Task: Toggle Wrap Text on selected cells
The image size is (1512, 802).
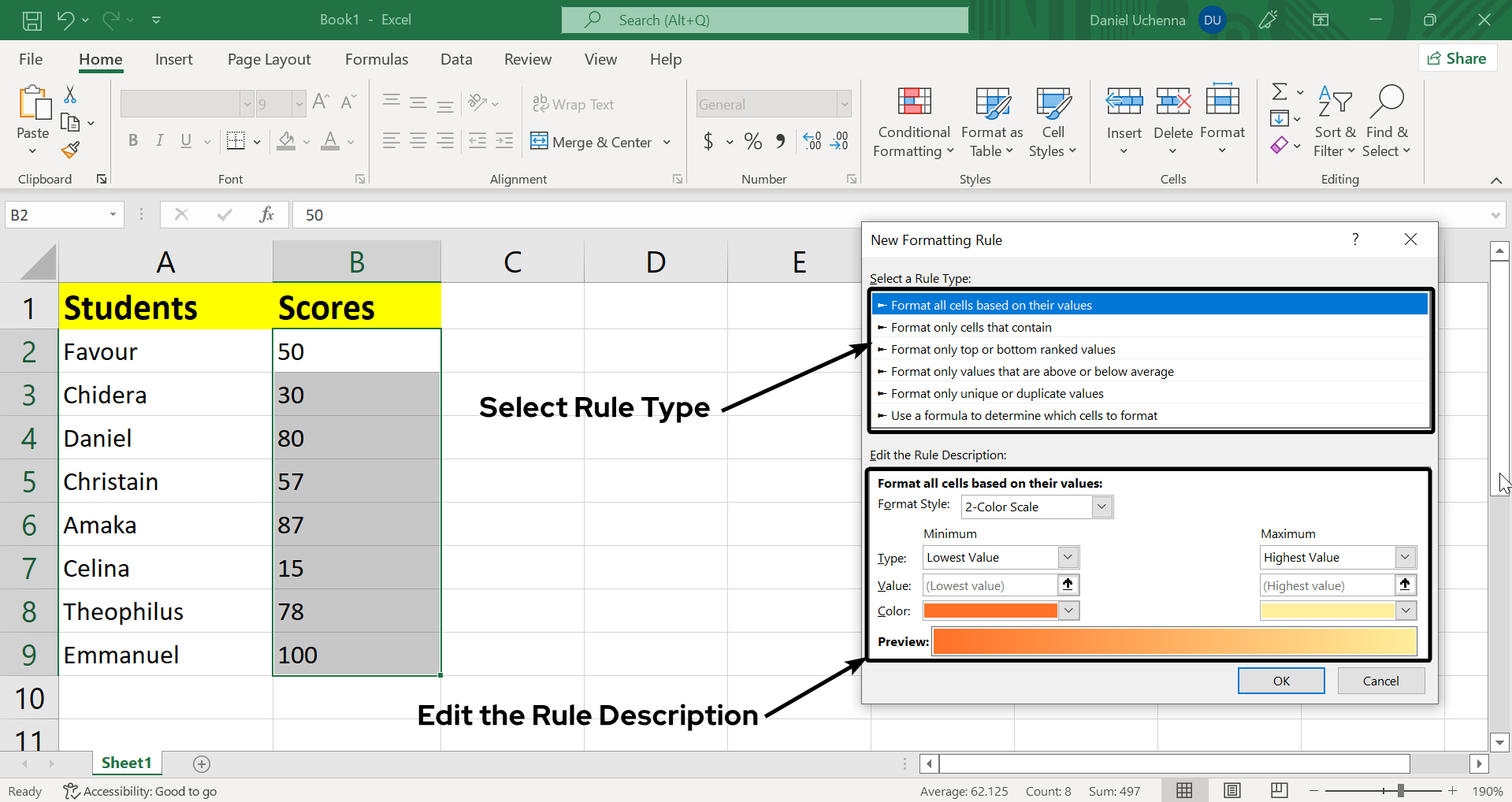Action: 573,103
